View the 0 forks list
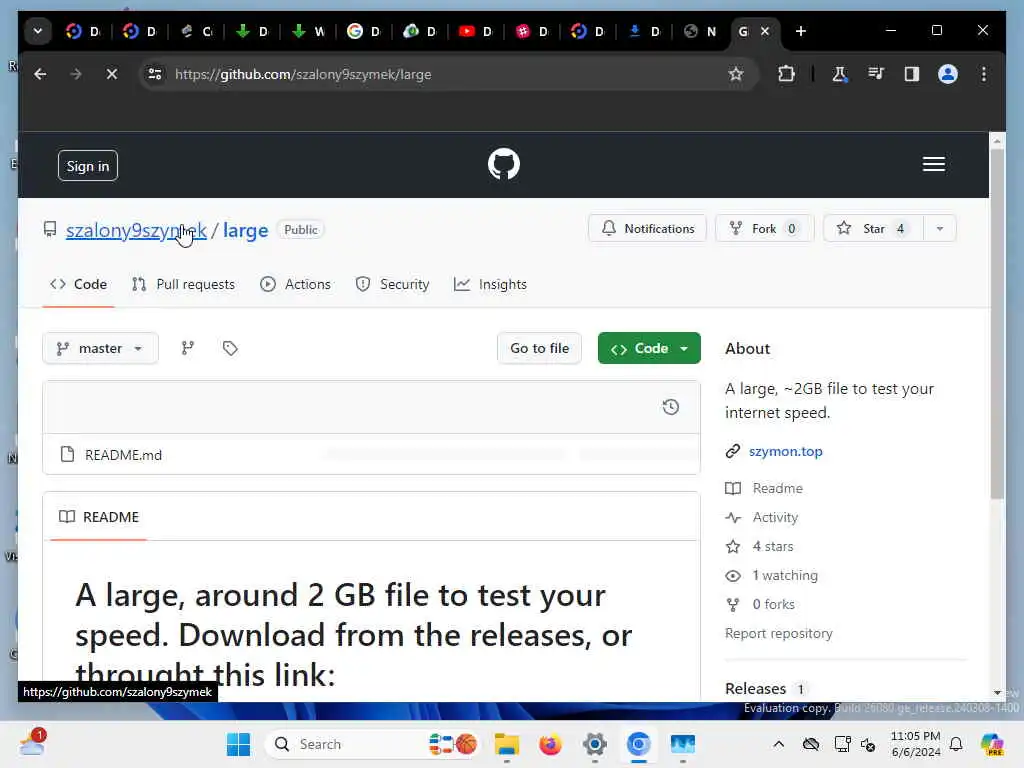This screenshot has height=768, width=1024. (x=773, y=604)
